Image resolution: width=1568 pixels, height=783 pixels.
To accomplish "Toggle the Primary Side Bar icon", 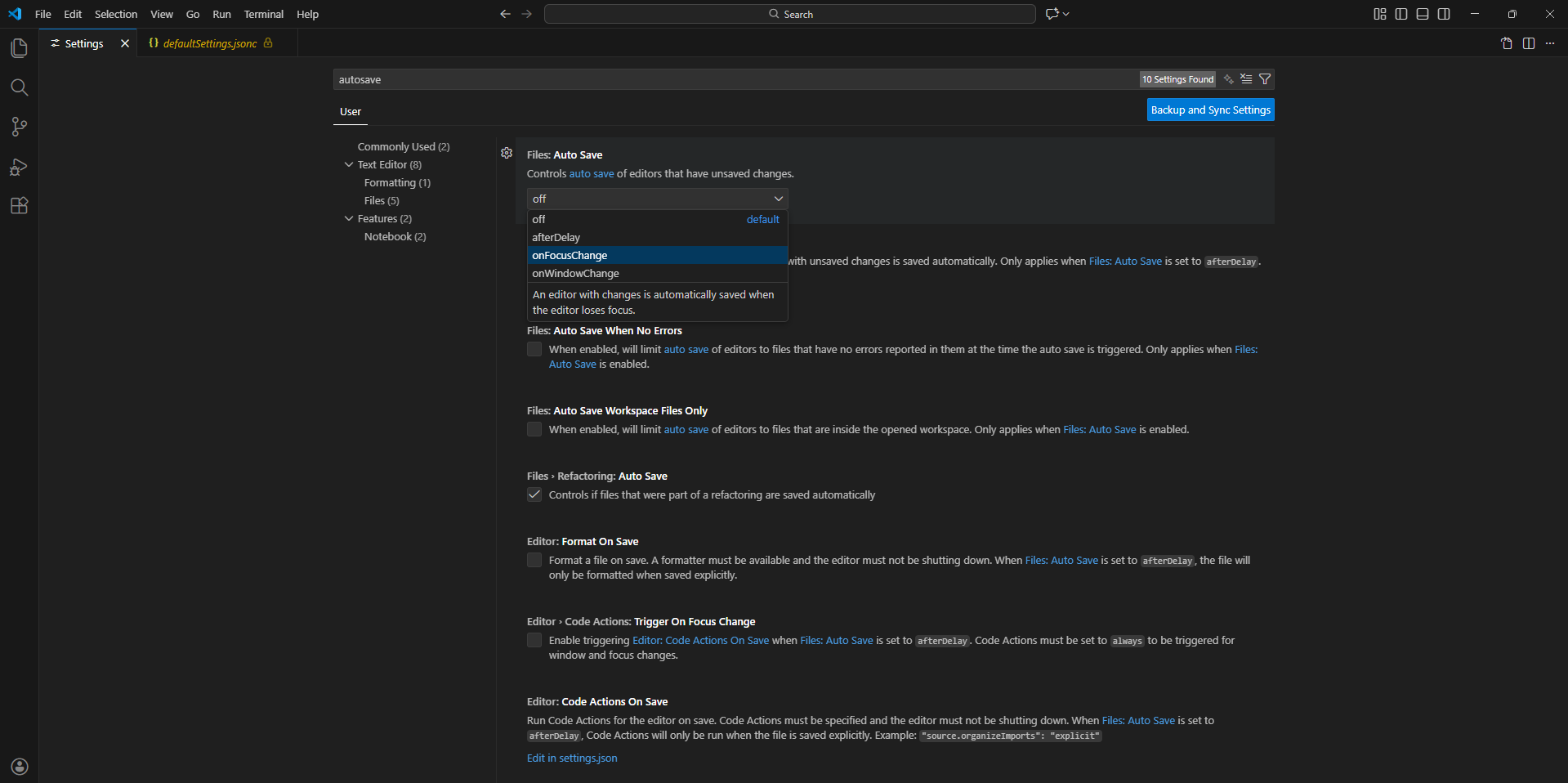I will tap(1401, 14).
